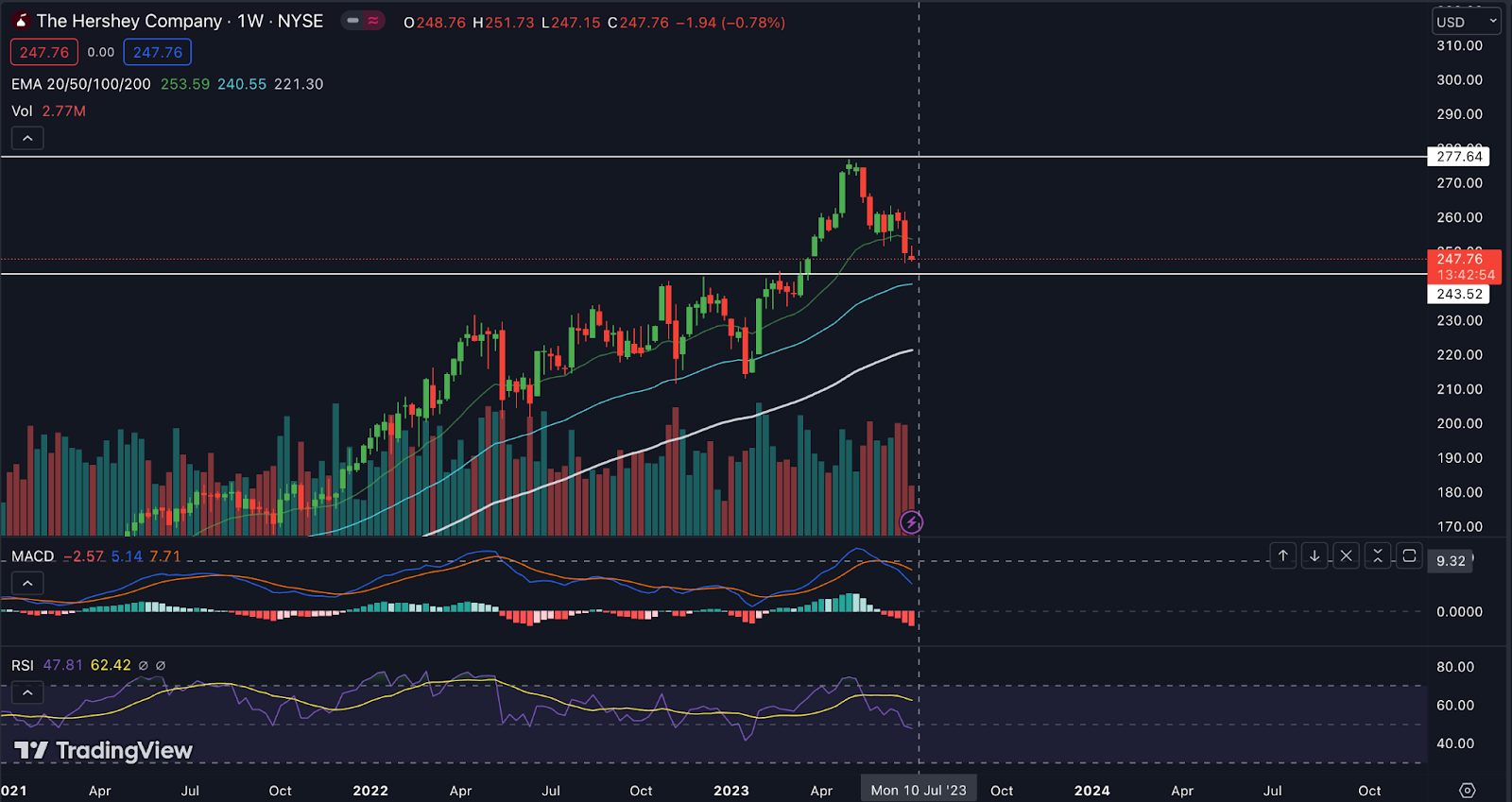
Task: Click the current price 247.76 countdown label
Action: tap(1464, 266)
